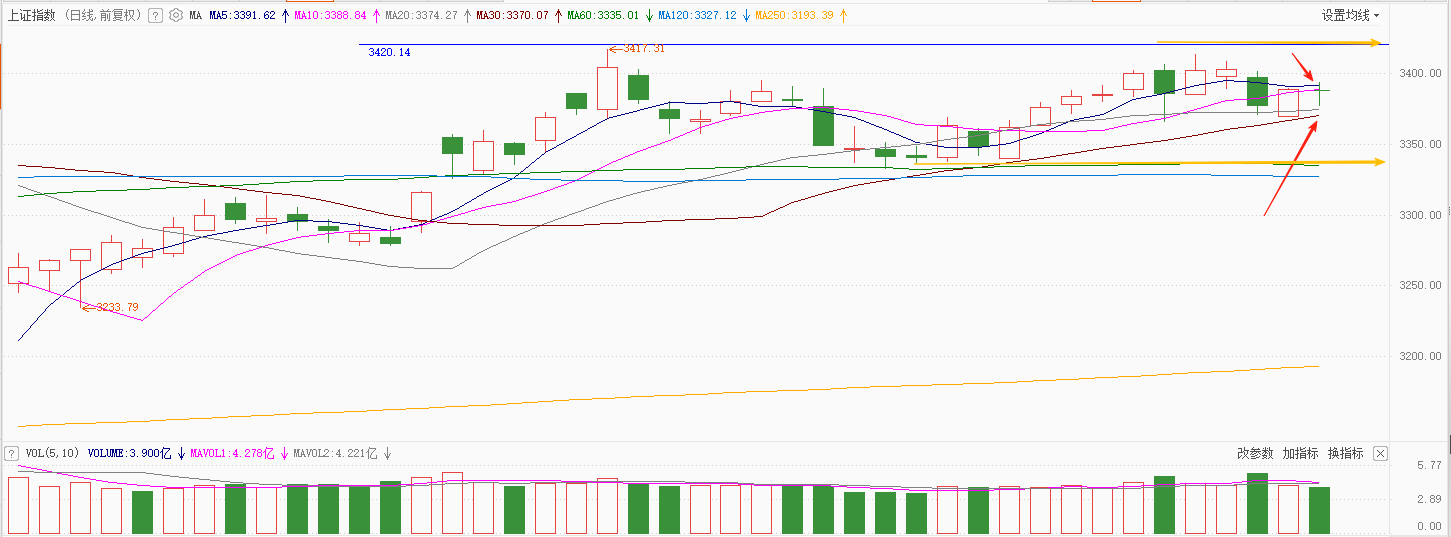Click the 3200.00 price axis label
This screenshot has height=537, width=1451.
(1420, 356)
